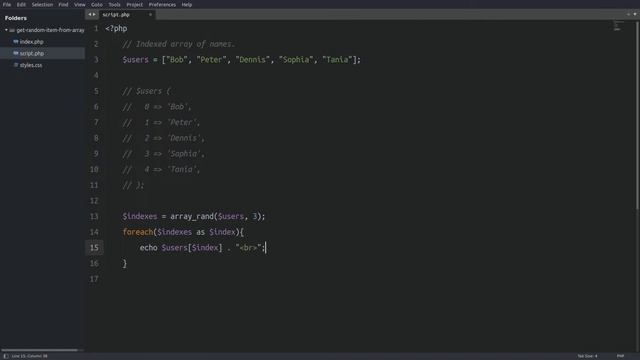This screenshot has width=640, height=360.
Task: Open script.php from the sidebar
Action: click(x=32, y=53)
